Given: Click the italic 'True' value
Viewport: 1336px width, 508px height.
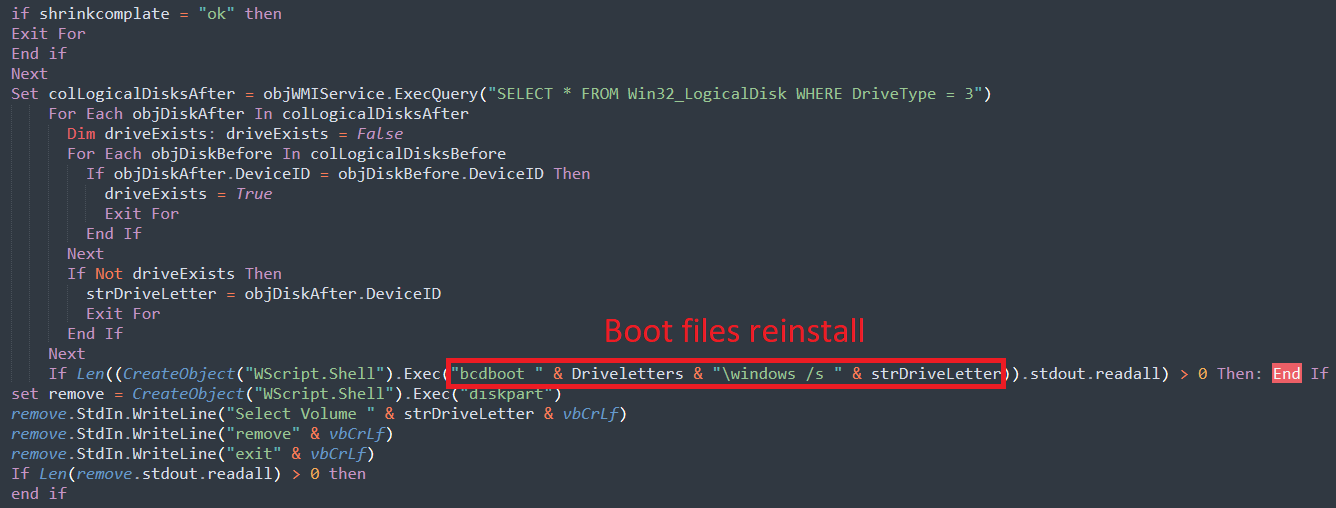Looking at the screenshot, I should 254,194.
